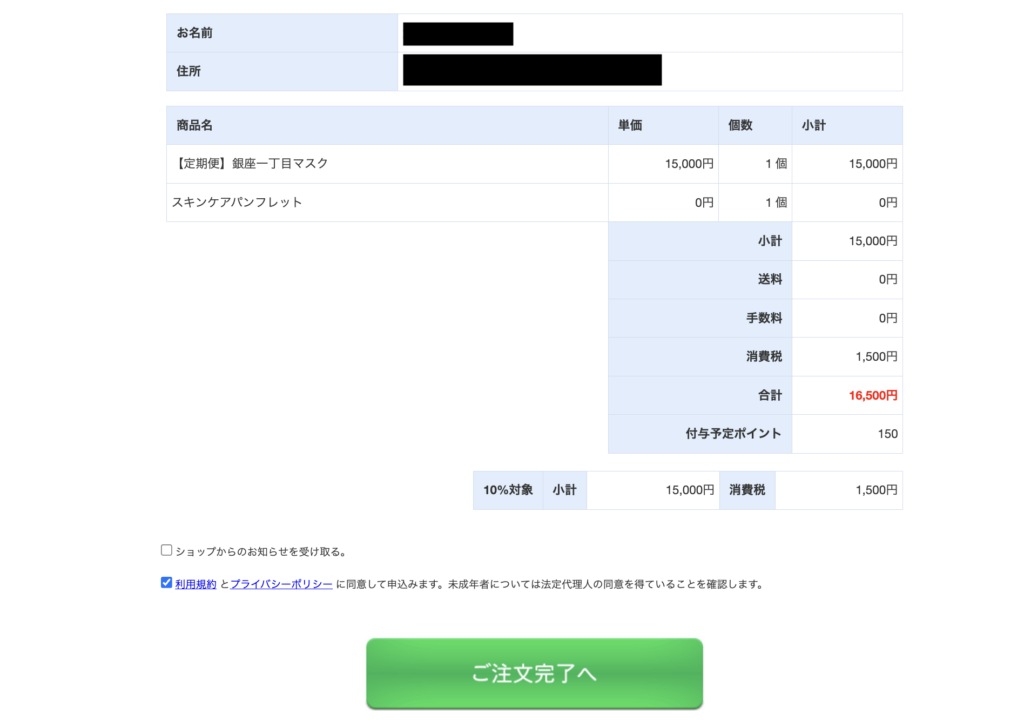The image size is (1024, 728).
Task: Select the スキンケアパンフレット item row
Action: click(x=237, y=202)
